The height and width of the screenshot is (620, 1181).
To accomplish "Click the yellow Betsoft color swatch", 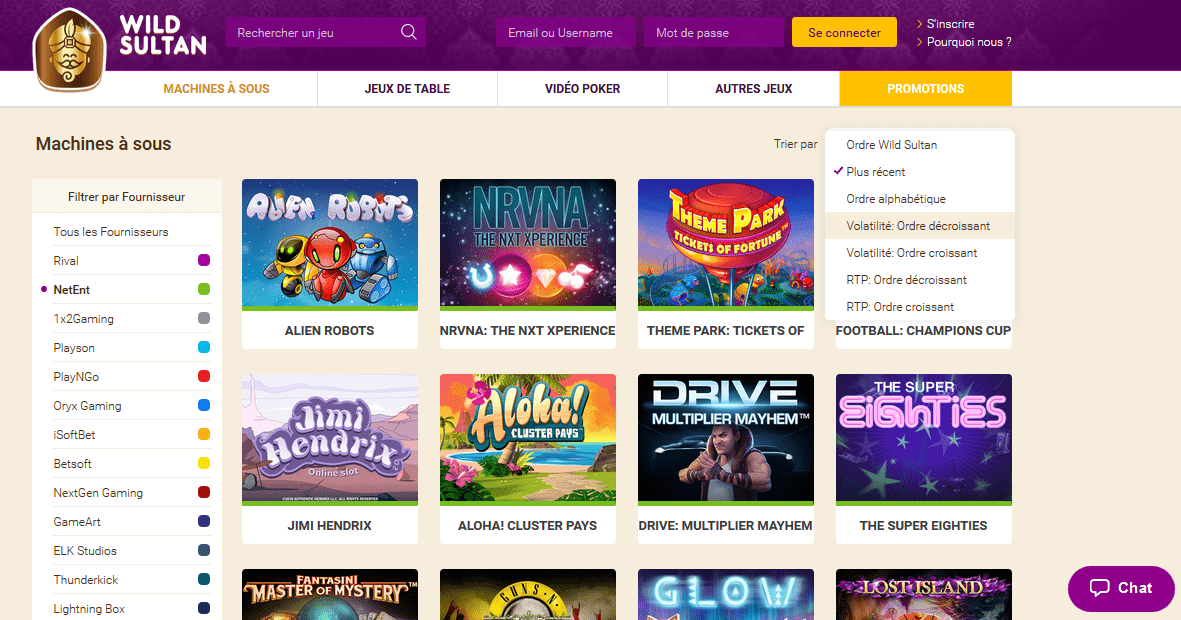I will point(204,464).
